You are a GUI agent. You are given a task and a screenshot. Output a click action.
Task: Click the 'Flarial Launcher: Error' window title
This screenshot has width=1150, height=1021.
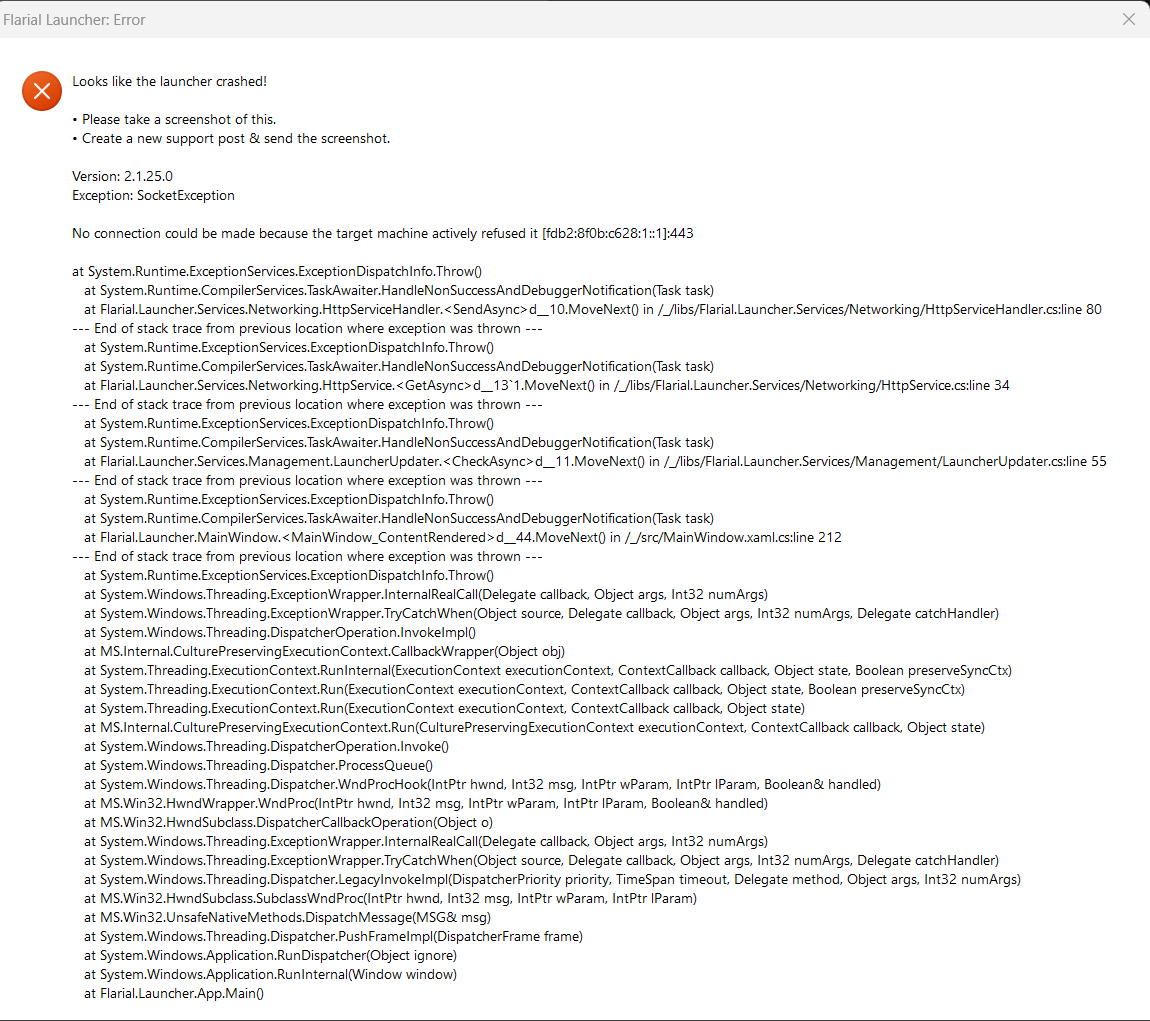coord(73,19)
